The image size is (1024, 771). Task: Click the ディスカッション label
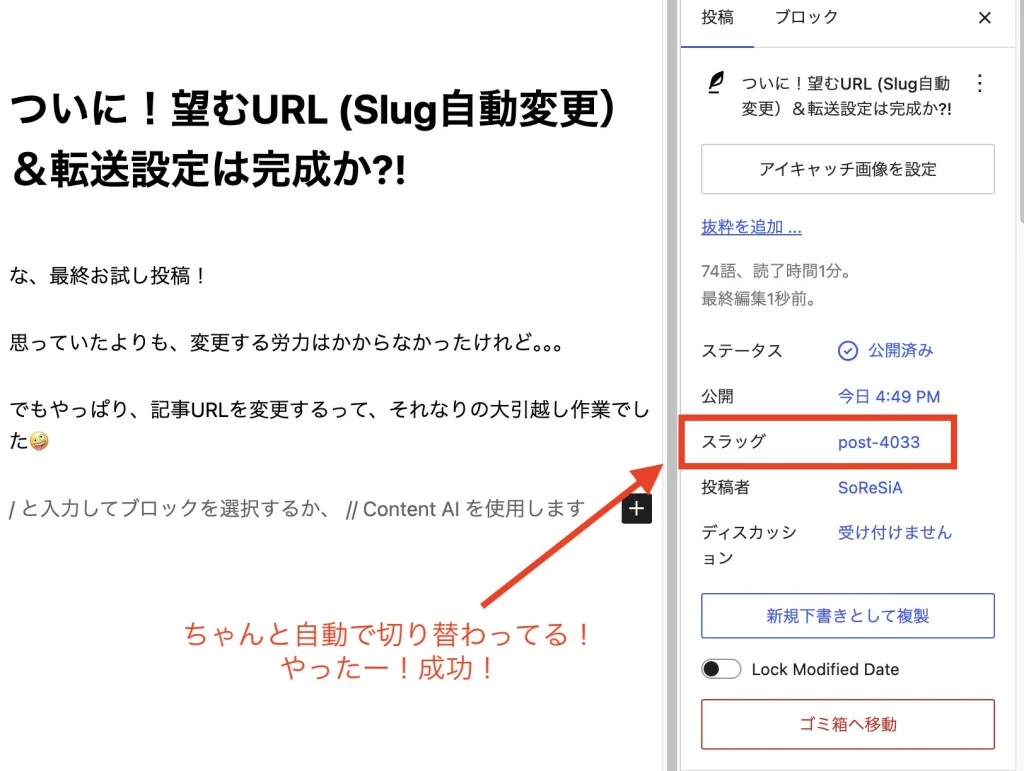pyautogui.click(x=749, y=545)
